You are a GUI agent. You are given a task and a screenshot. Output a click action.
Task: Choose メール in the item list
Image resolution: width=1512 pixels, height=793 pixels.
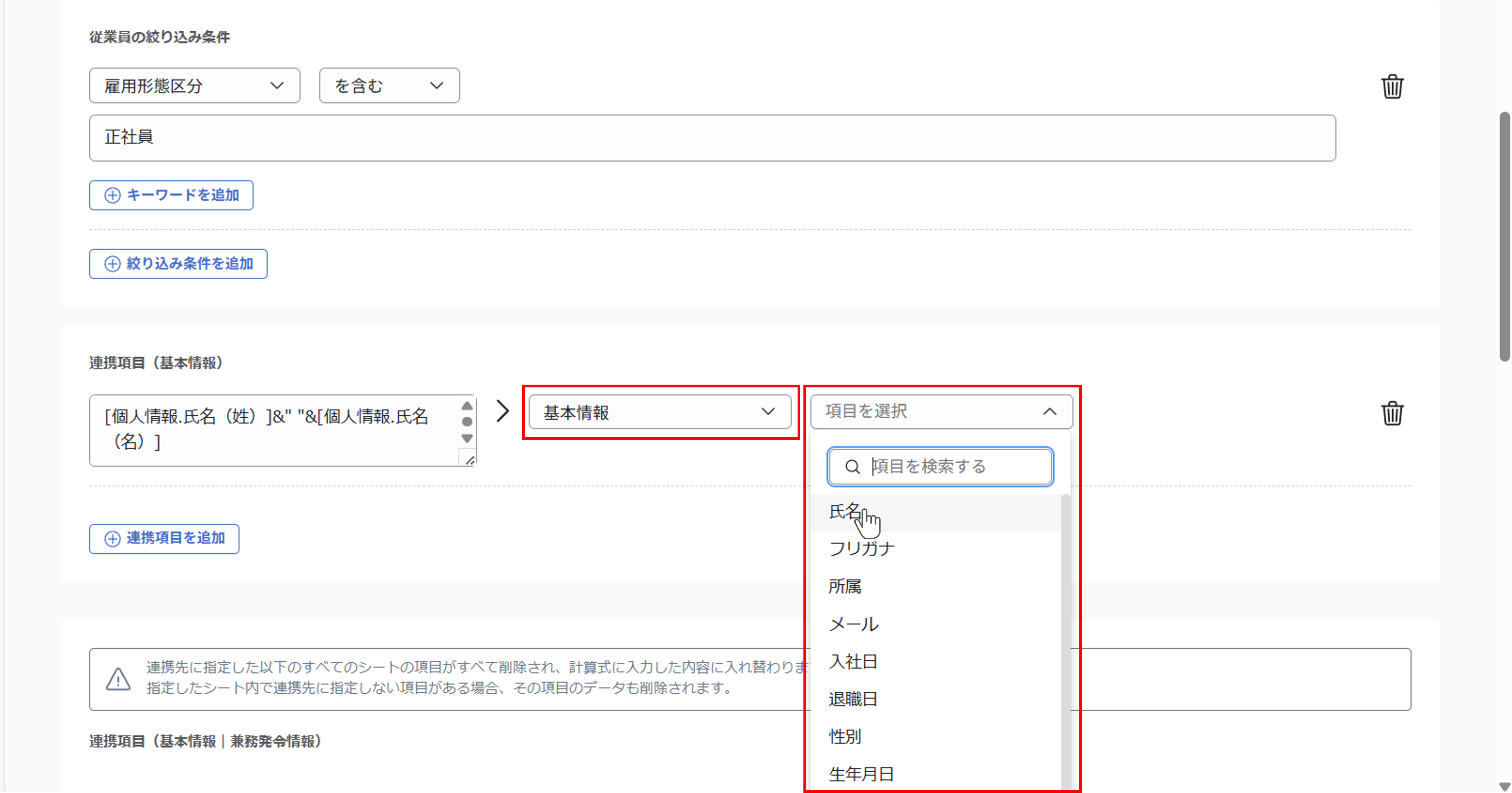pyautogui.click(x=854, y=624)
